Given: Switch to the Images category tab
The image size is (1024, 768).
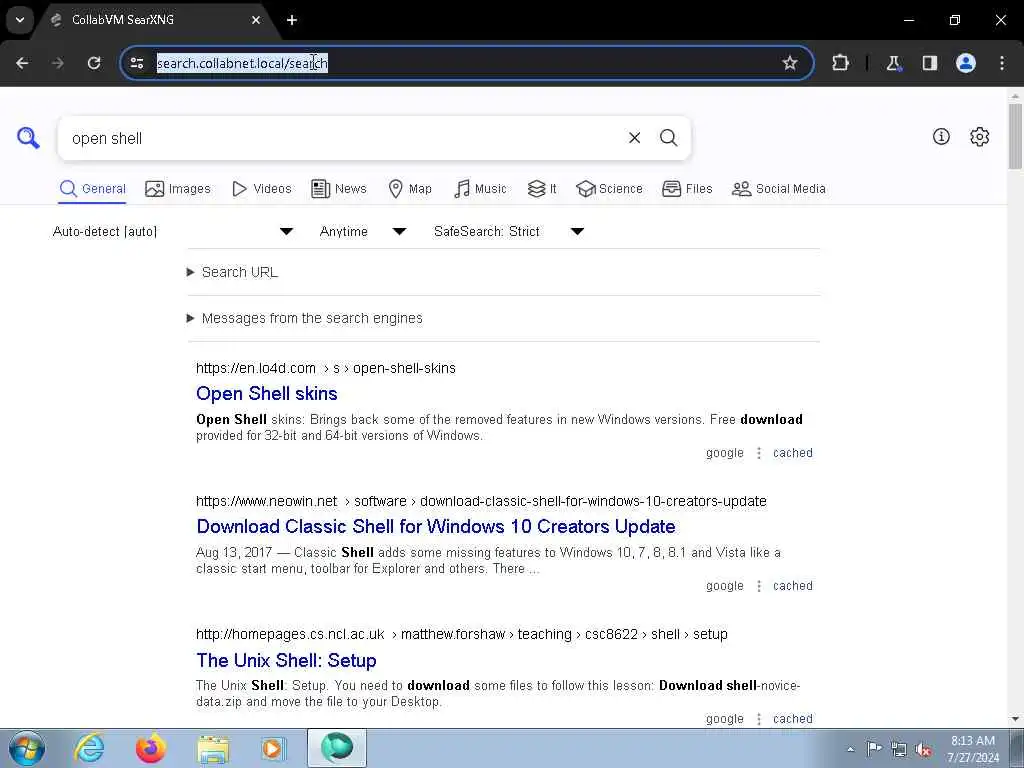Looking at the screenshot, I should pos(178,189).
